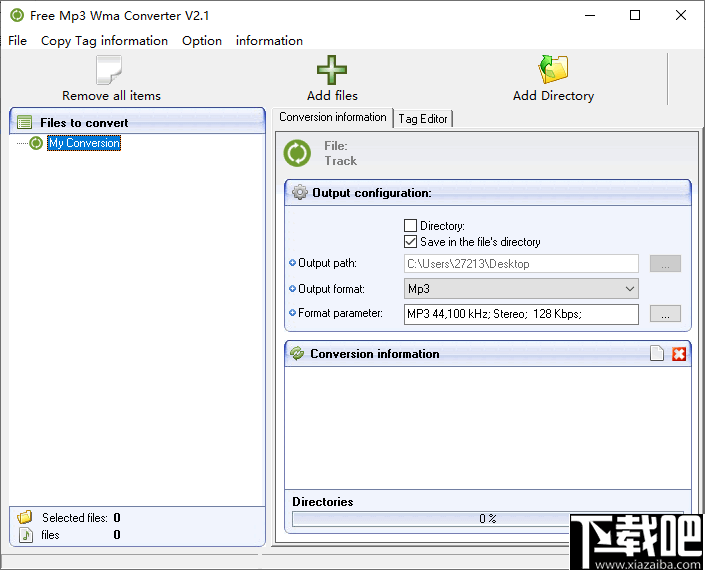
Task: Click the Selected files folder icon
Action: 25,517
